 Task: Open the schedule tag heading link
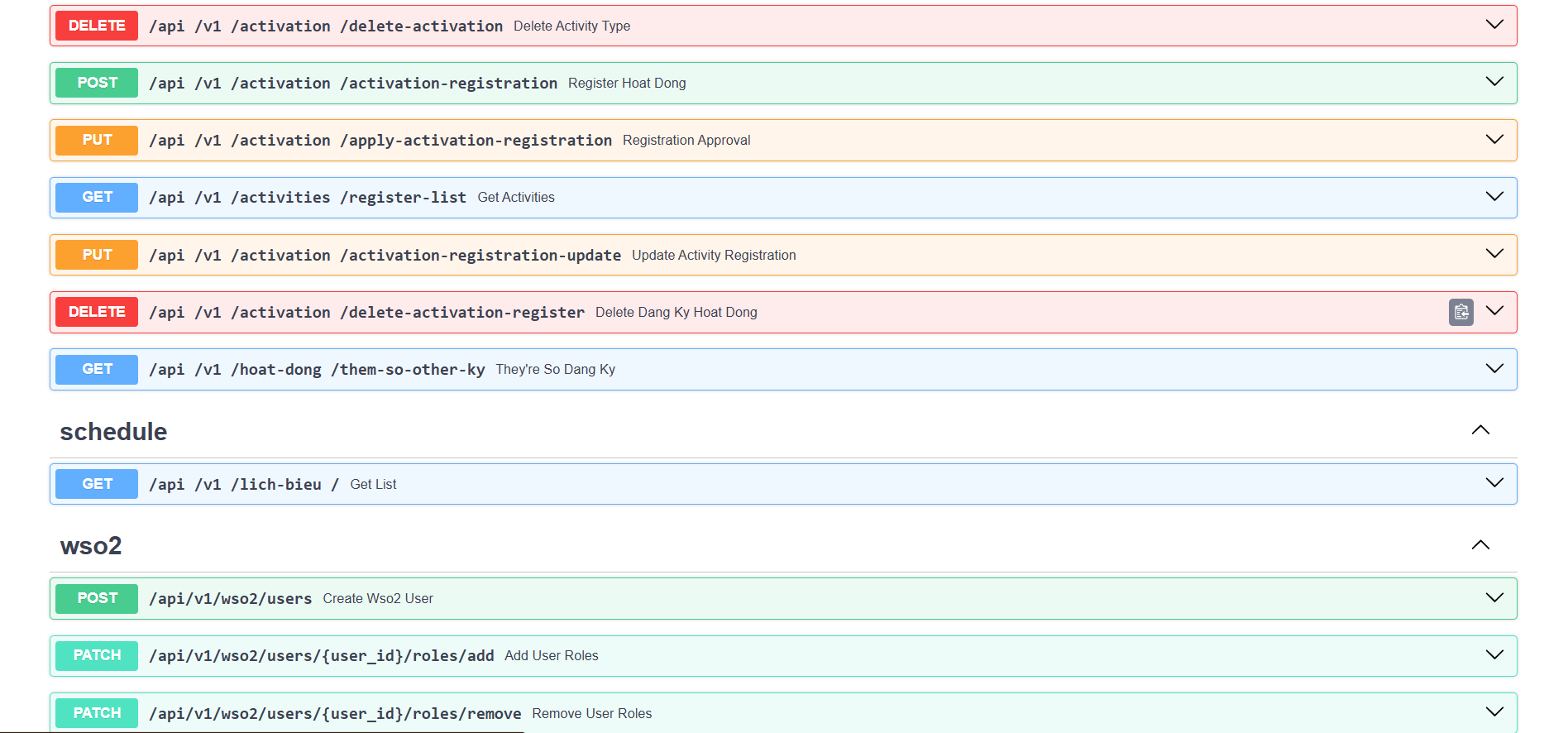point(113,432)
